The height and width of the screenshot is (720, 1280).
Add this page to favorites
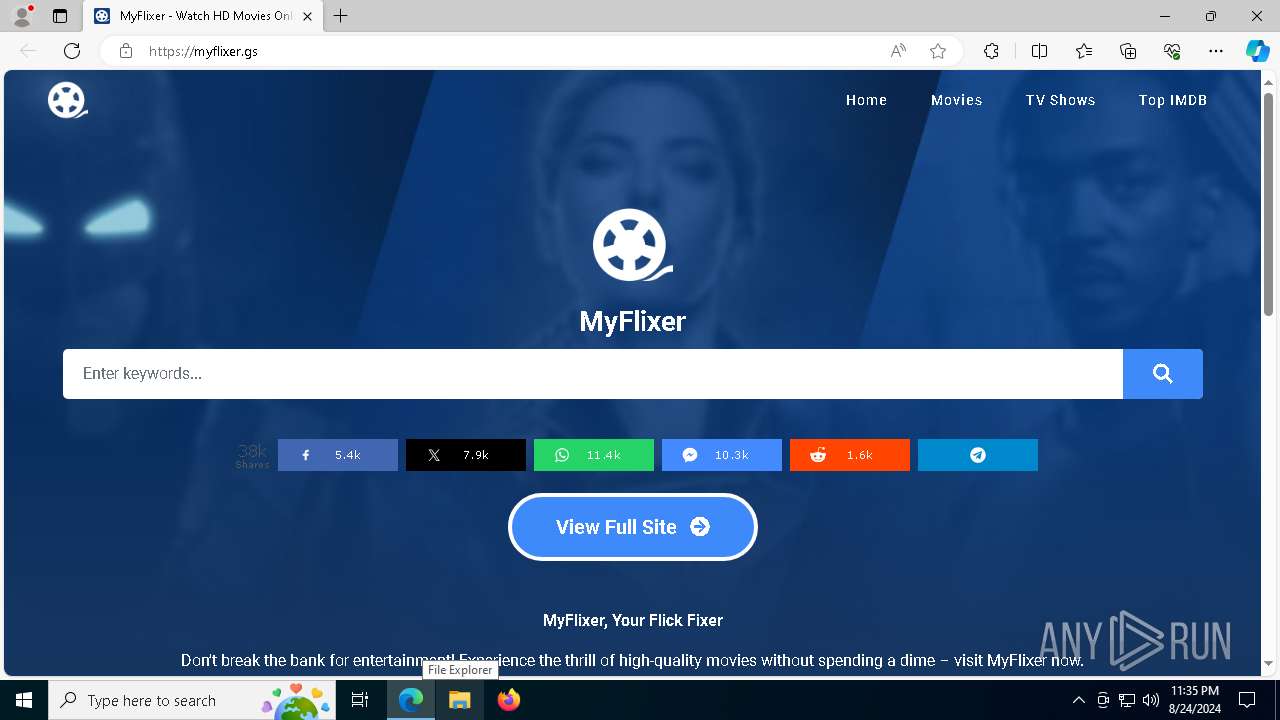[938, 51]
